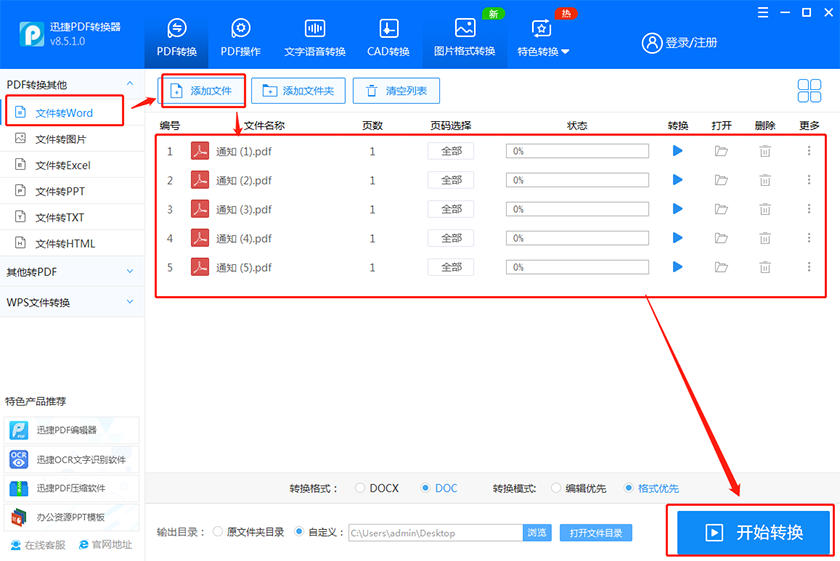Open 办公资源PPT模板 recommendation
Screen dimensions: 840x561
(x=71, y=517)
